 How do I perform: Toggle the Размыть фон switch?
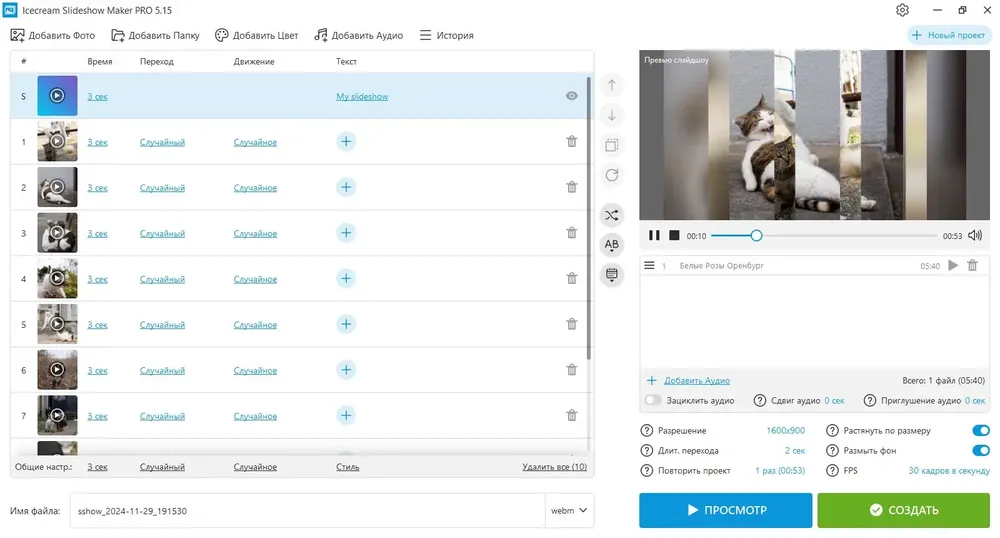[981, 451]
